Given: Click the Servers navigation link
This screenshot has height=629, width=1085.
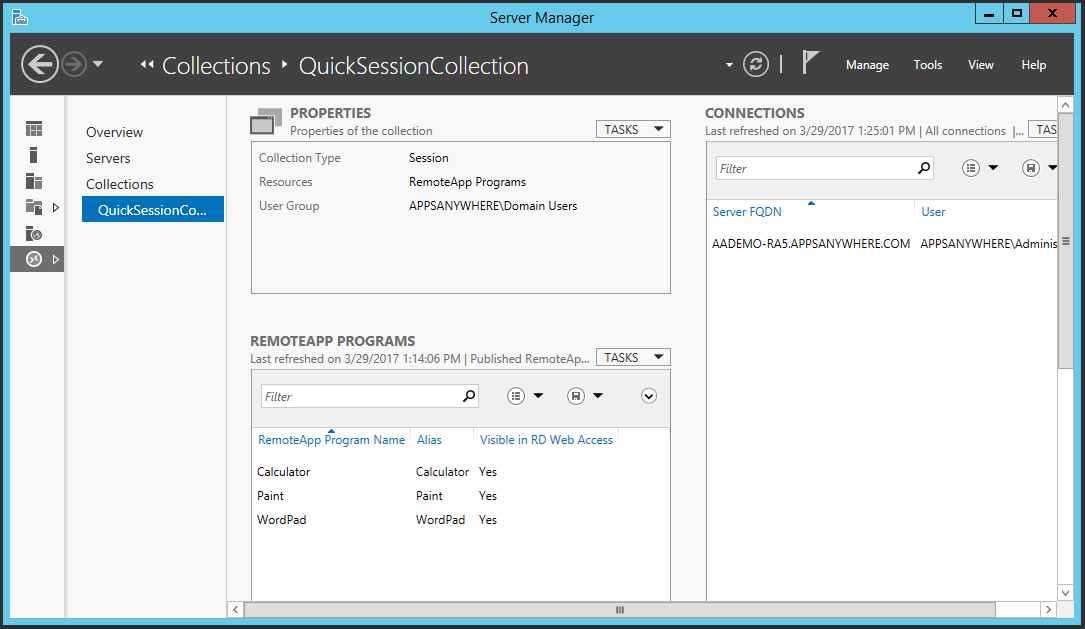Looking at the screenshot, I should pyautogui.click(x=108, y=158).
